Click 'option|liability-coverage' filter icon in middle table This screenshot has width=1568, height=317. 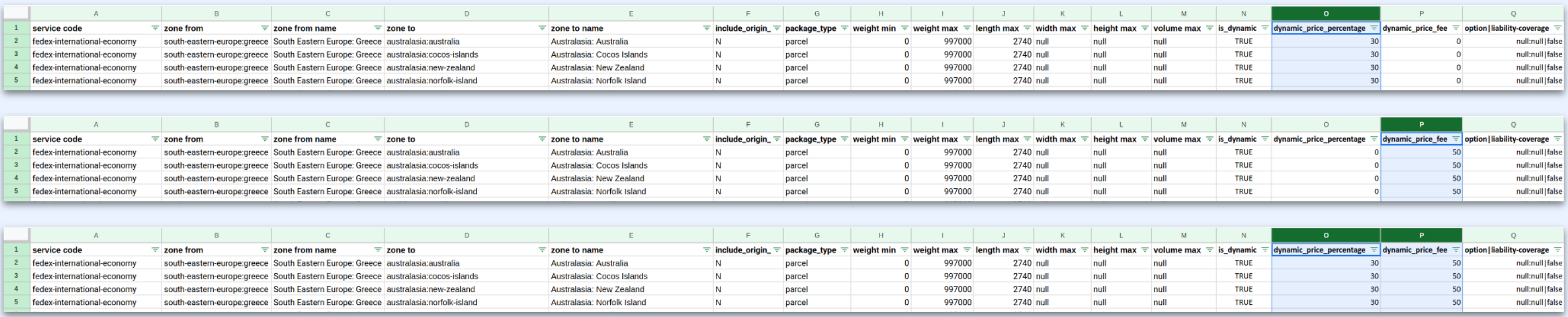[1557, 139]
